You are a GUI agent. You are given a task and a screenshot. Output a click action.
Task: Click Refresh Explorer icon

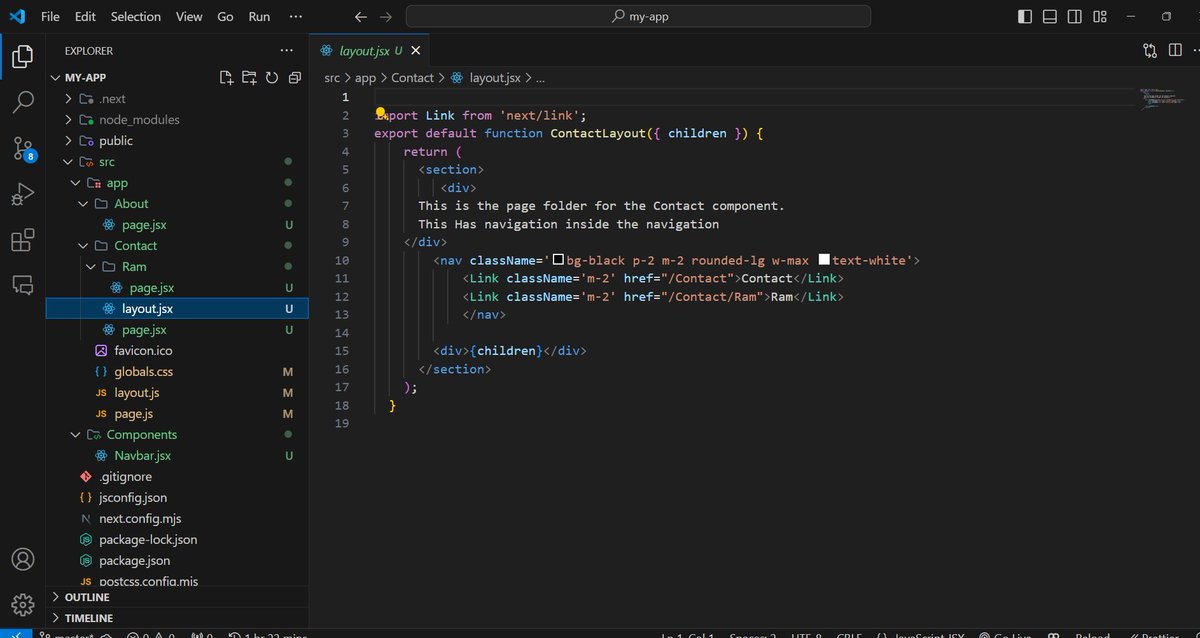coord(272,77)
